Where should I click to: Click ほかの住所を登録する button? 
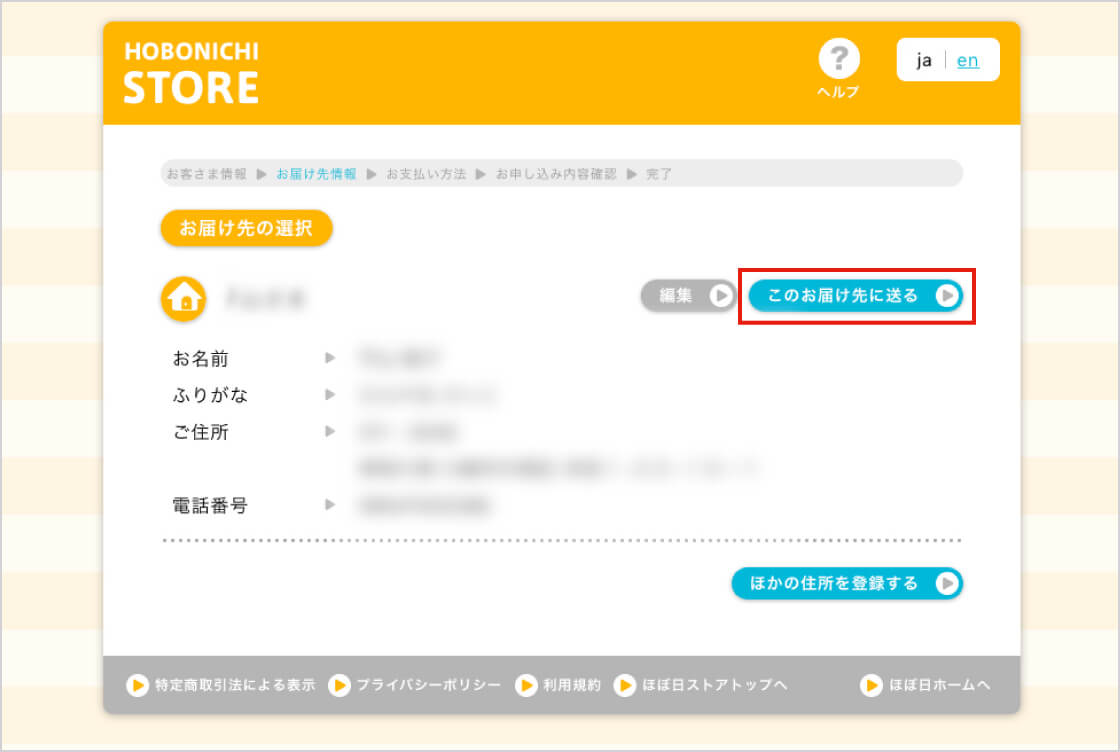pos(846,583)
